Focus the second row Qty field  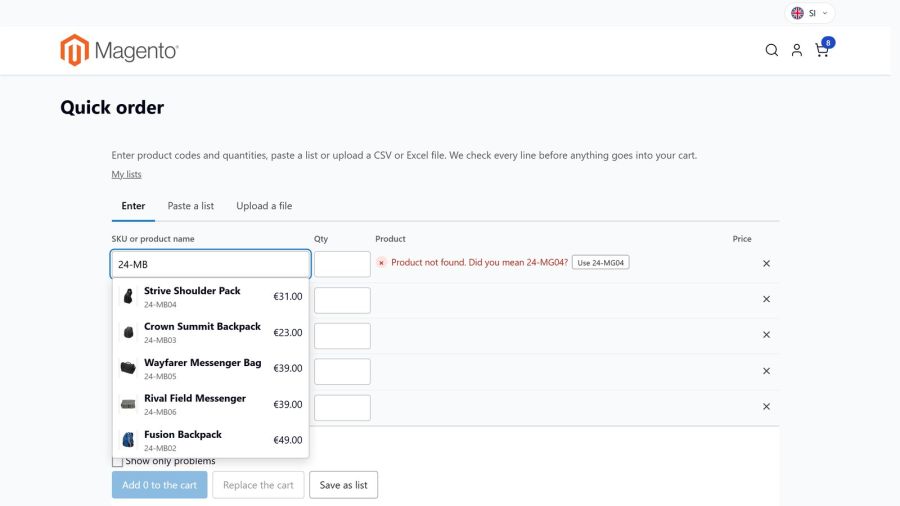(x=342, y=300)
